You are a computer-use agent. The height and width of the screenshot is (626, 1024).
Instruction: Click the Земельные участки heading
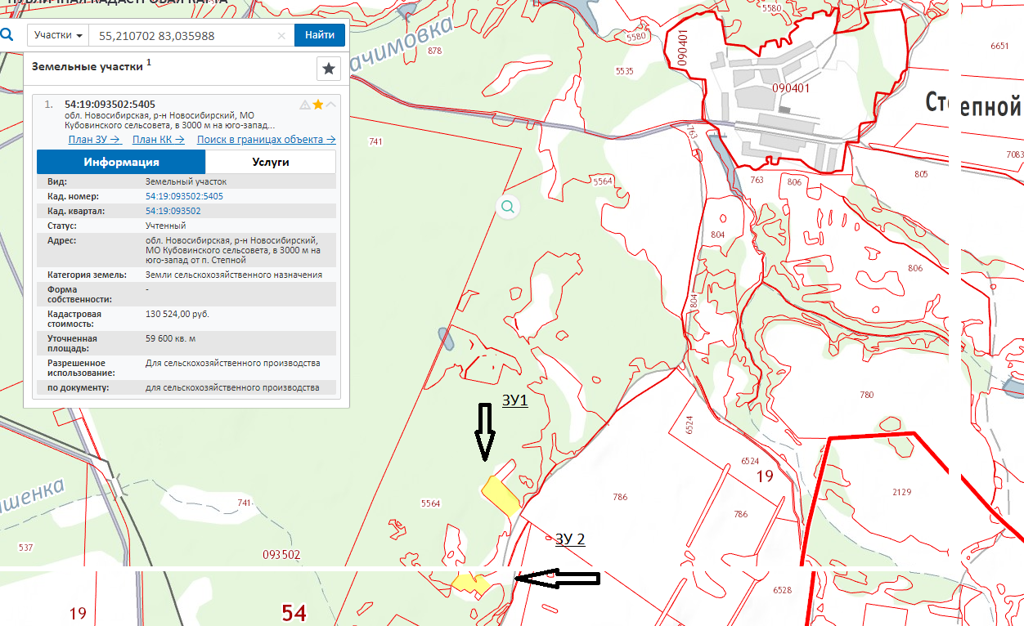click(x=87, y=67)
